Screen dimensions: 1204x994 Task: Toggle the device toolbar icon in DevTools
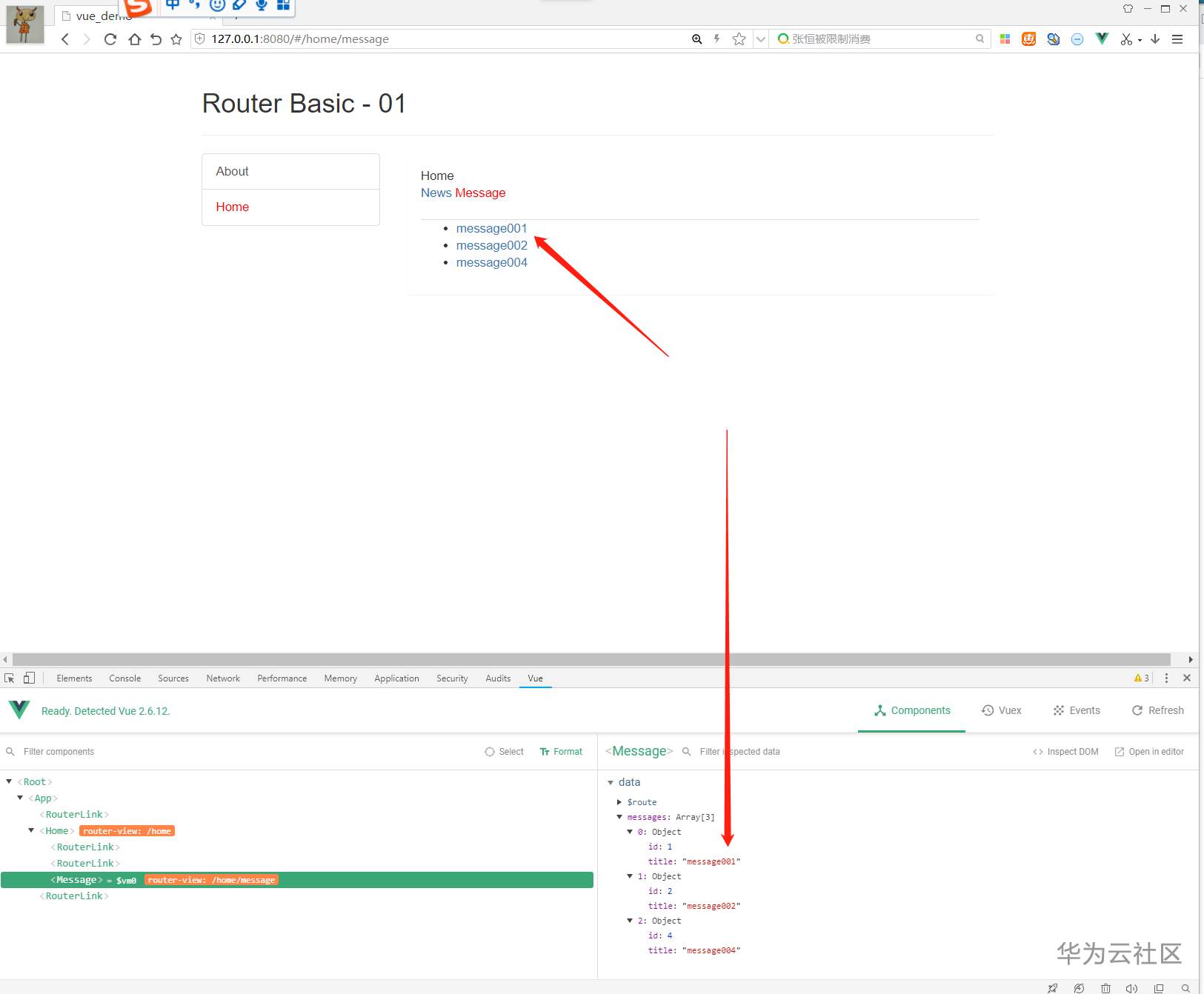[29, 678]
